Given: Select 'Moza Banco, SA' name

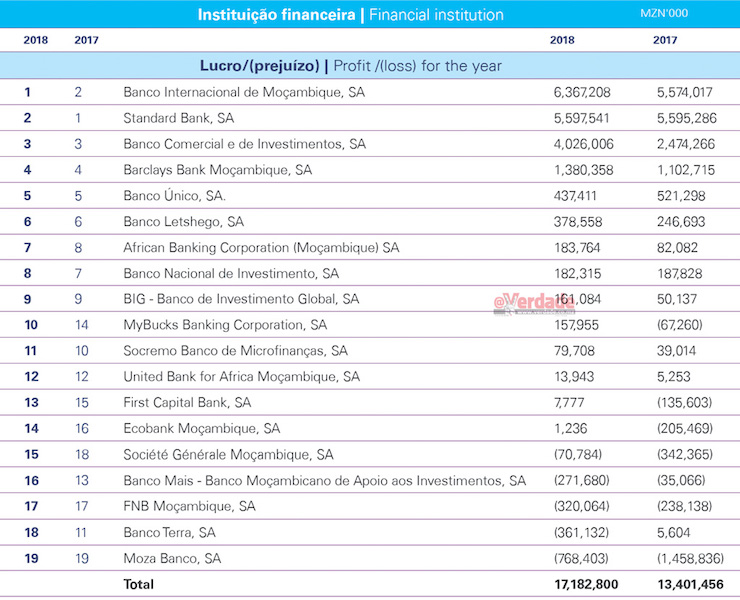Looking at the screenshot, I should (x=172, y=558).
